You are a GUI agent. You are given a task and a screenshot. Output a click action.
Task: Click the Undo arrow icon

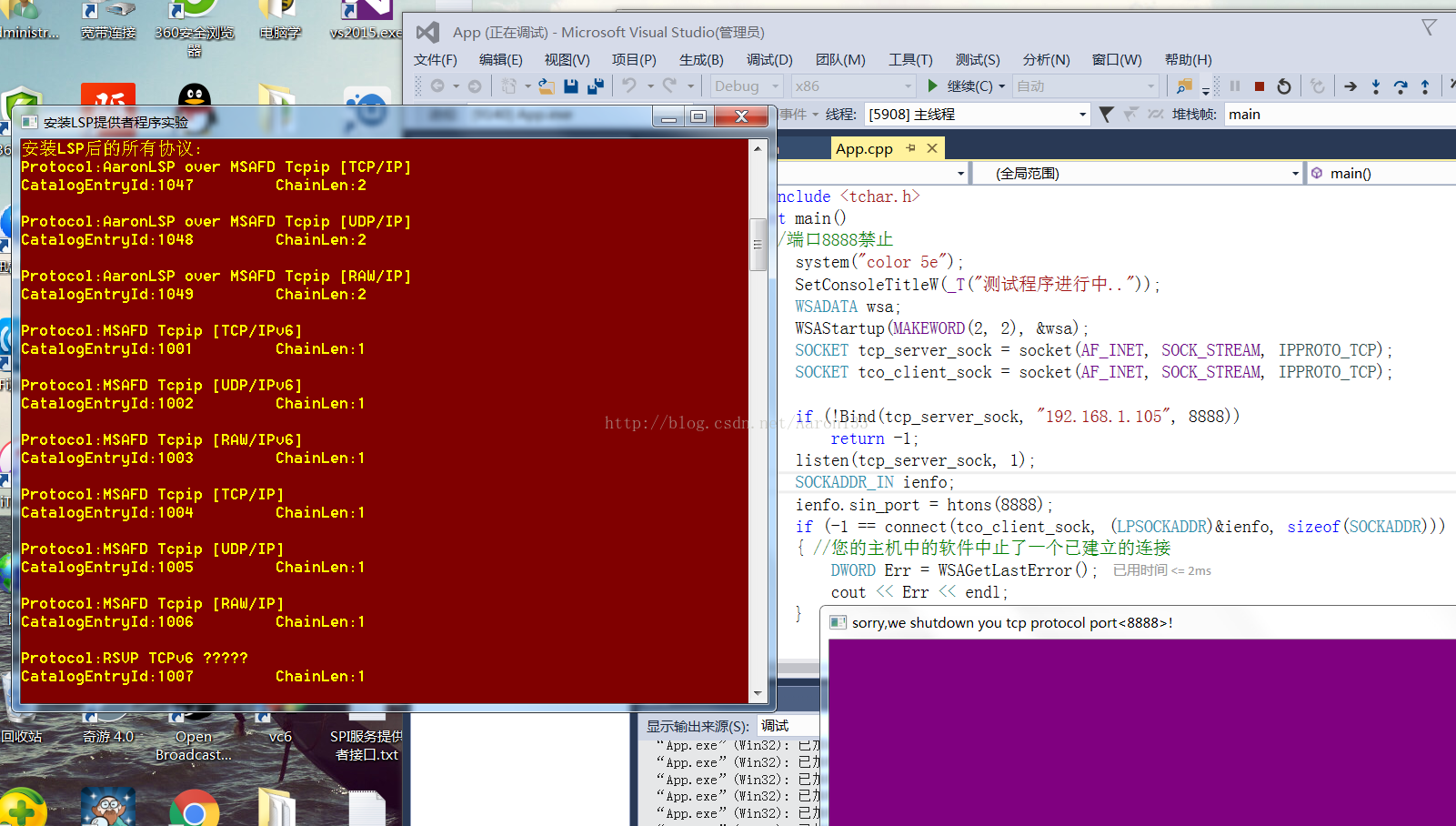tap(629, 86)
